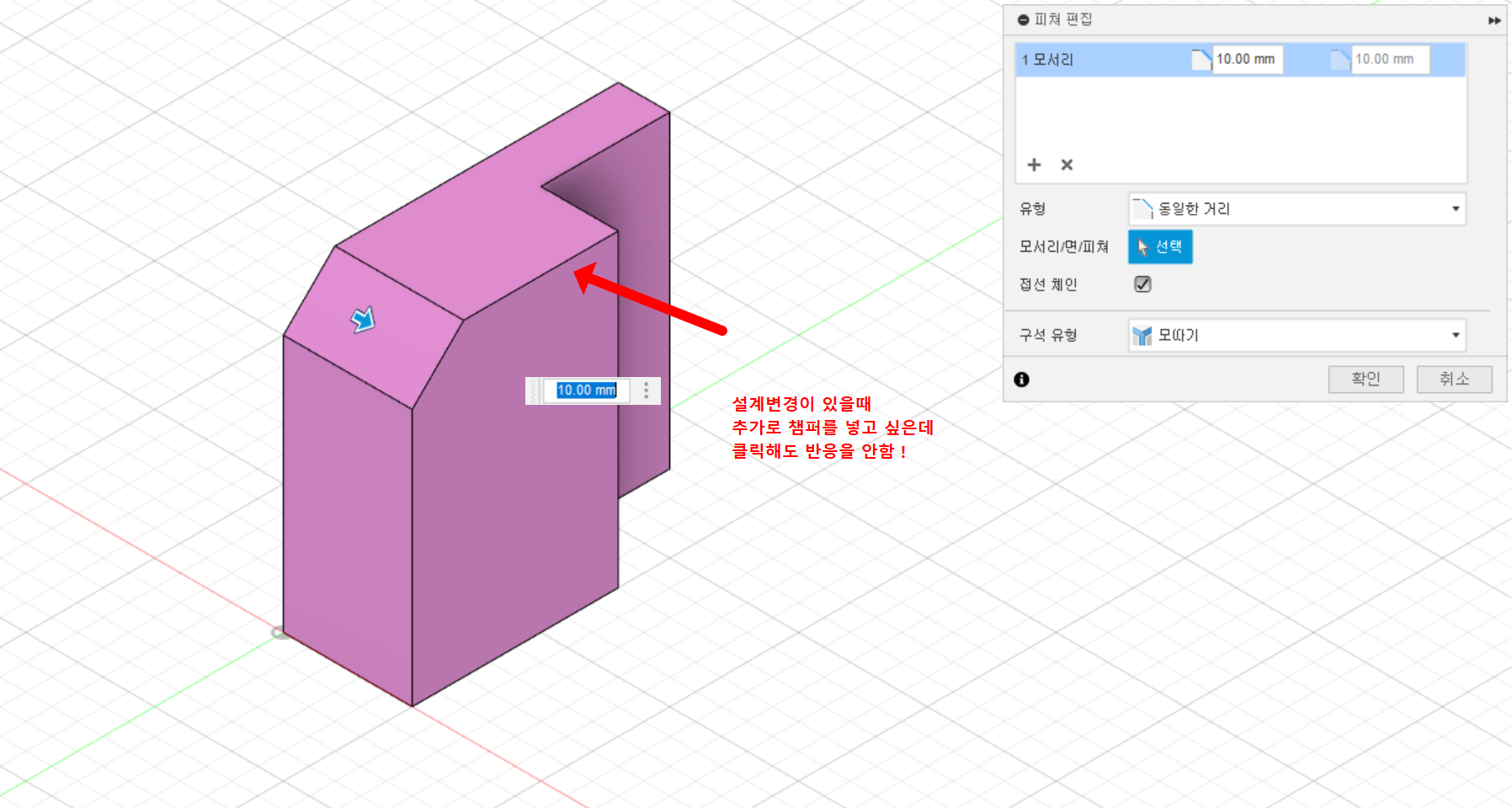The height and width of the screenshot is (808, 1512).
Task: Click the disabled second 10.00 mm field
Action: tap(1390, 60)
